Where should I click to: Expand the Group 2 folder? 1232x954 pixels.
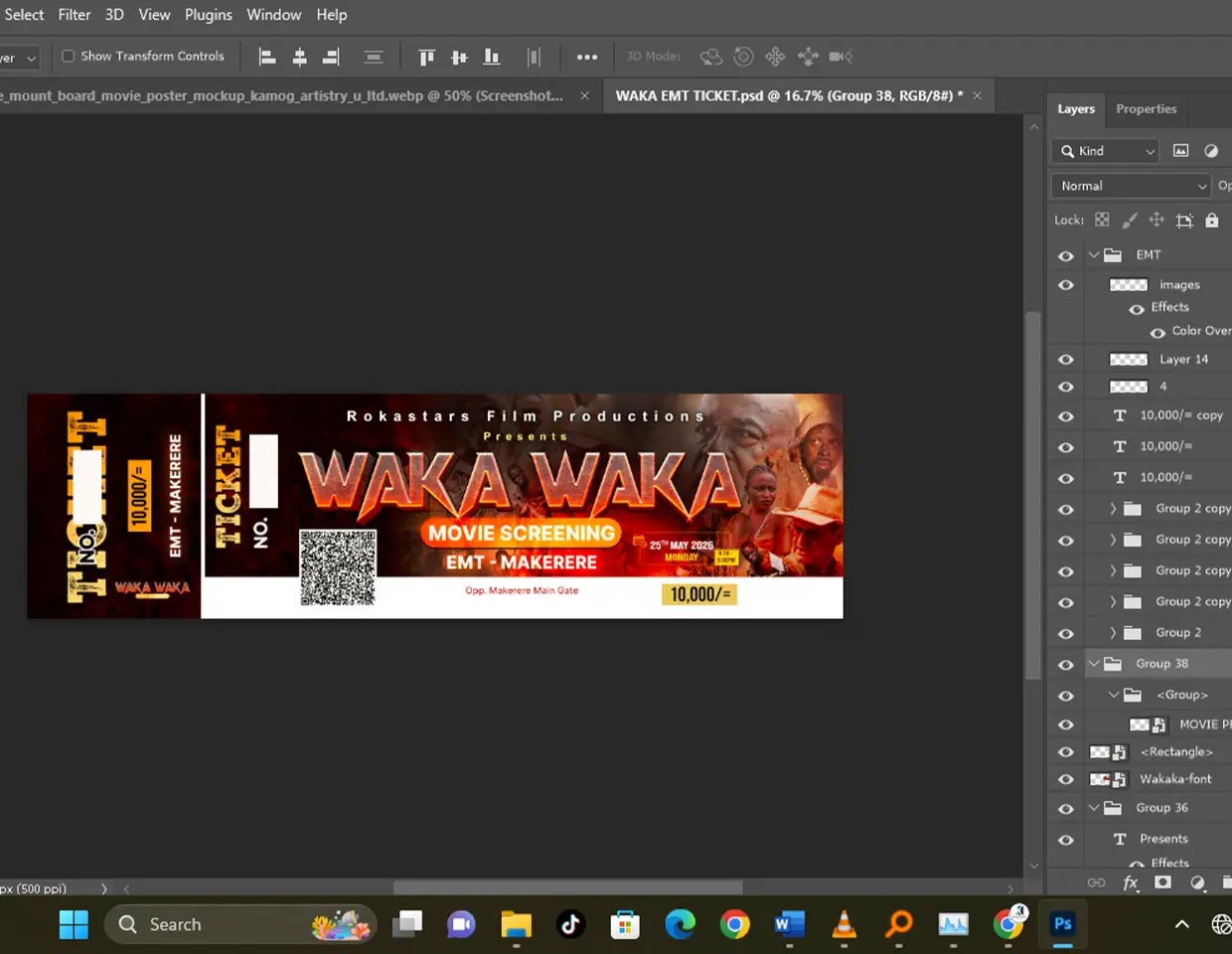click(1113, 633)
